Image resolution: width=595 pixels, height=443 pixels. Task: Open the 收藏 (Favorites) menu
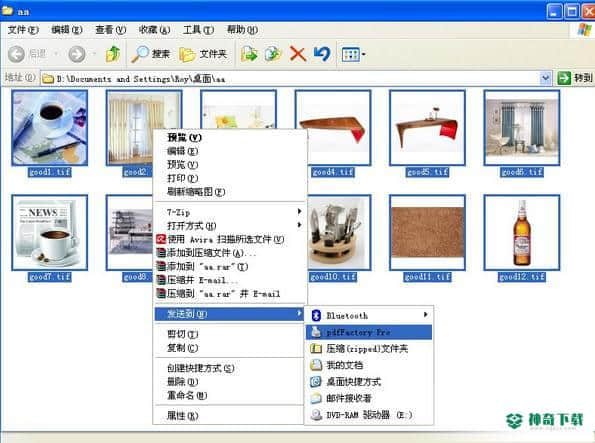[x=154, y=30]
